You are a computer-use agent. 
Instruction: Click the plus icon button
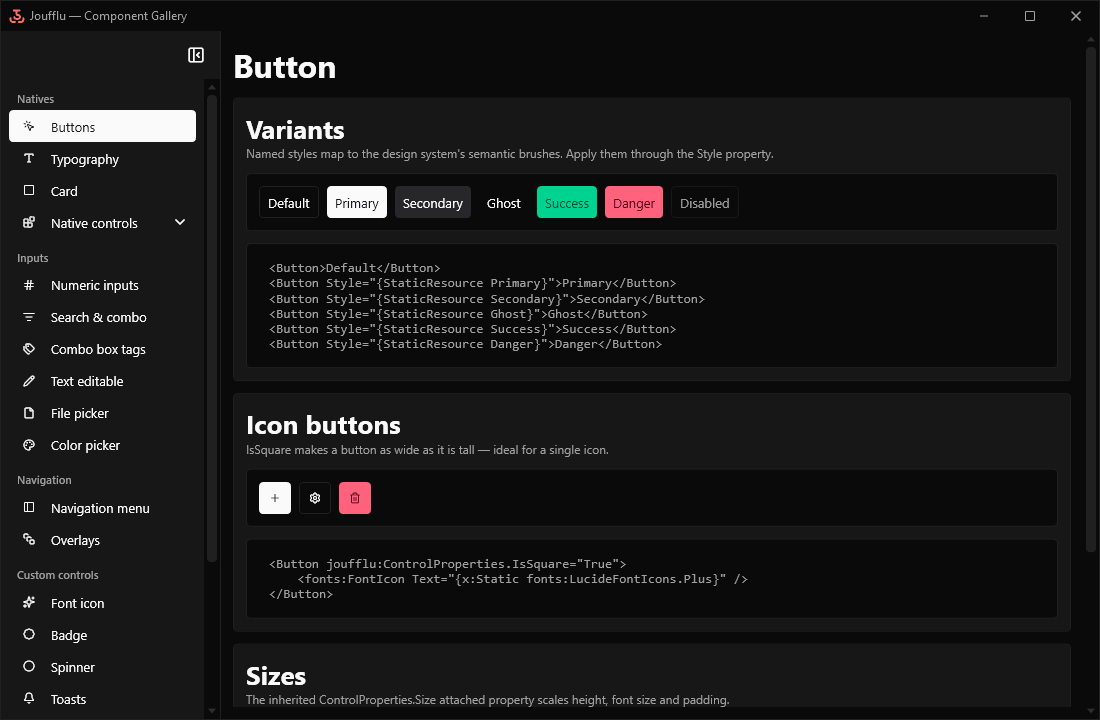pyautogui.click(x=275, y=498)
